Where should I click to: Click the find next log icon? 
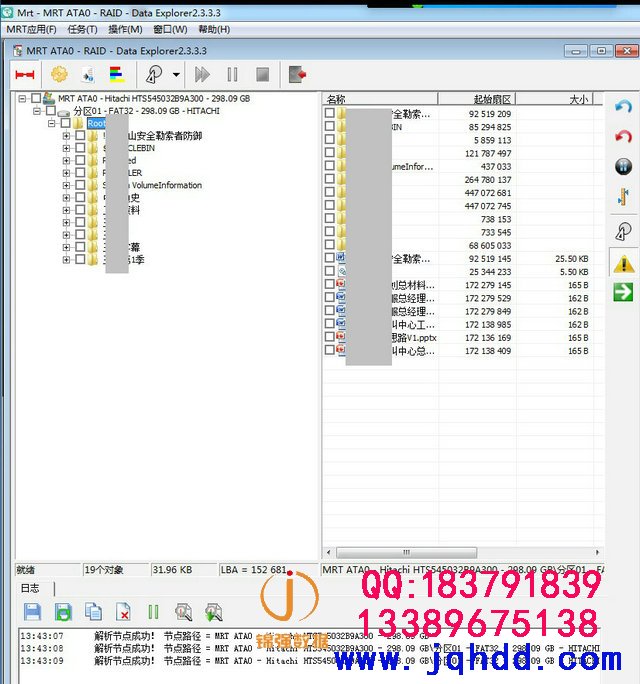click(213, 612)
